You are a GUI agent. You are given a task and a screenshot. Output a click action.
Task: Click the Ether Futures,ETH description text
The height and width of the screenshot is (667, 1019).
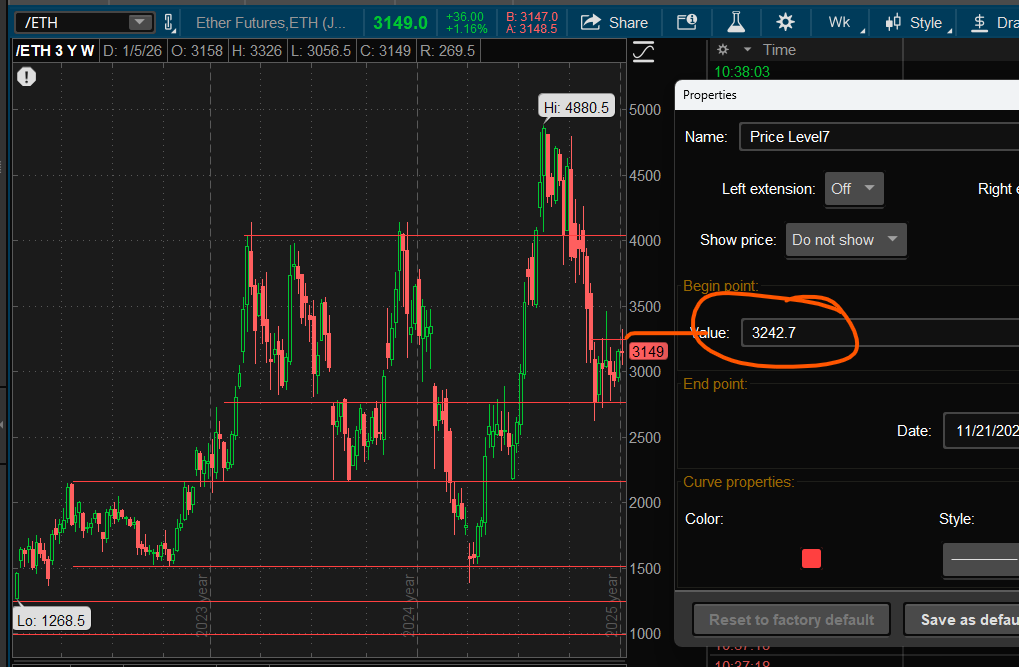pyautogui.click(x=271, y=23)
